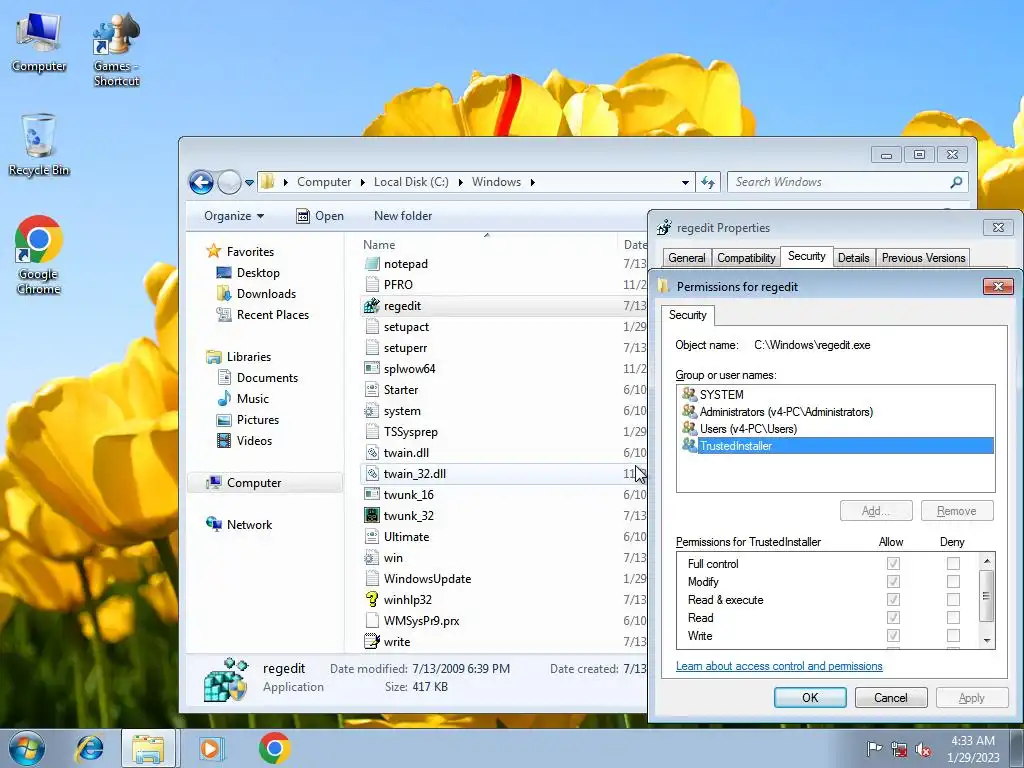This screenshot has width=1024, height=768.
Task: Select the winhlp32 help icon
Action: click(372, 600)
